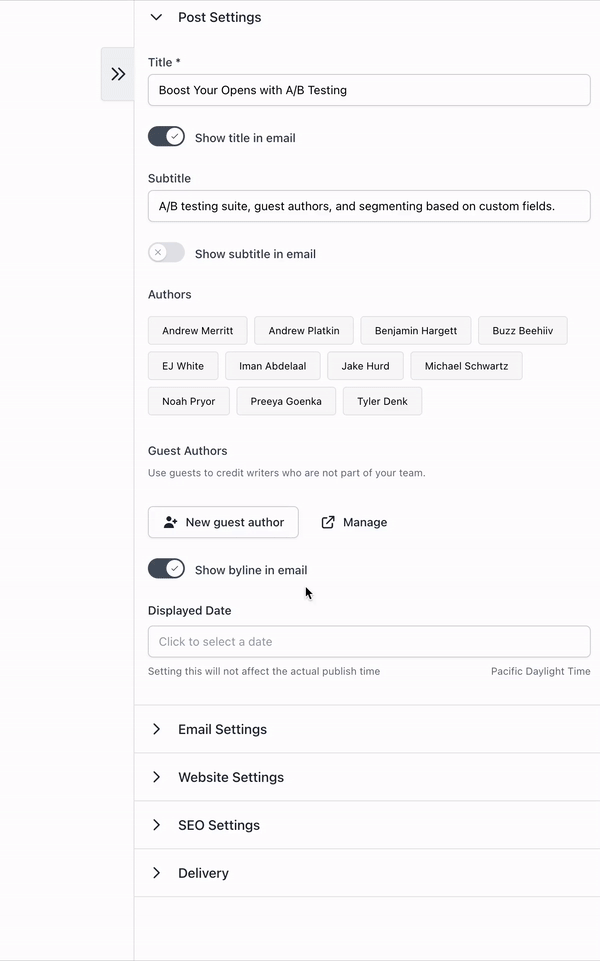Screen dimensions: 600x961
Task: Choose Tyler Denk author chip
Action: tap(382, 401)
